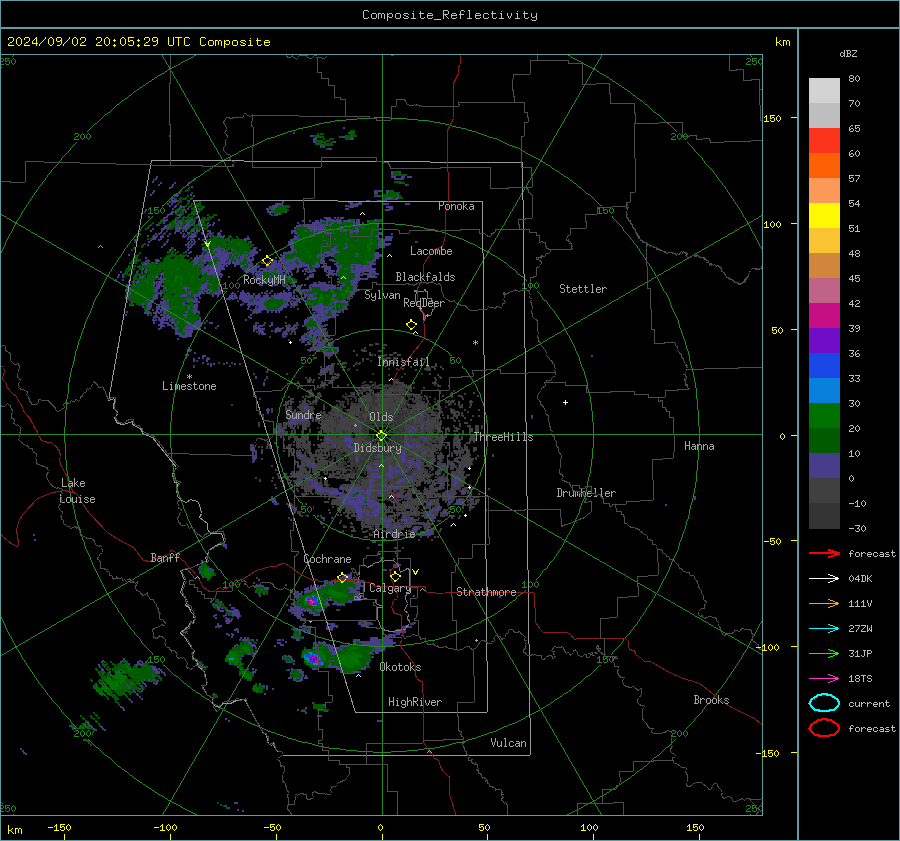Click the yellow radar-site diamond above Didsbury
This screenshot has width=900, height=841.
click(x=381, y=436)
